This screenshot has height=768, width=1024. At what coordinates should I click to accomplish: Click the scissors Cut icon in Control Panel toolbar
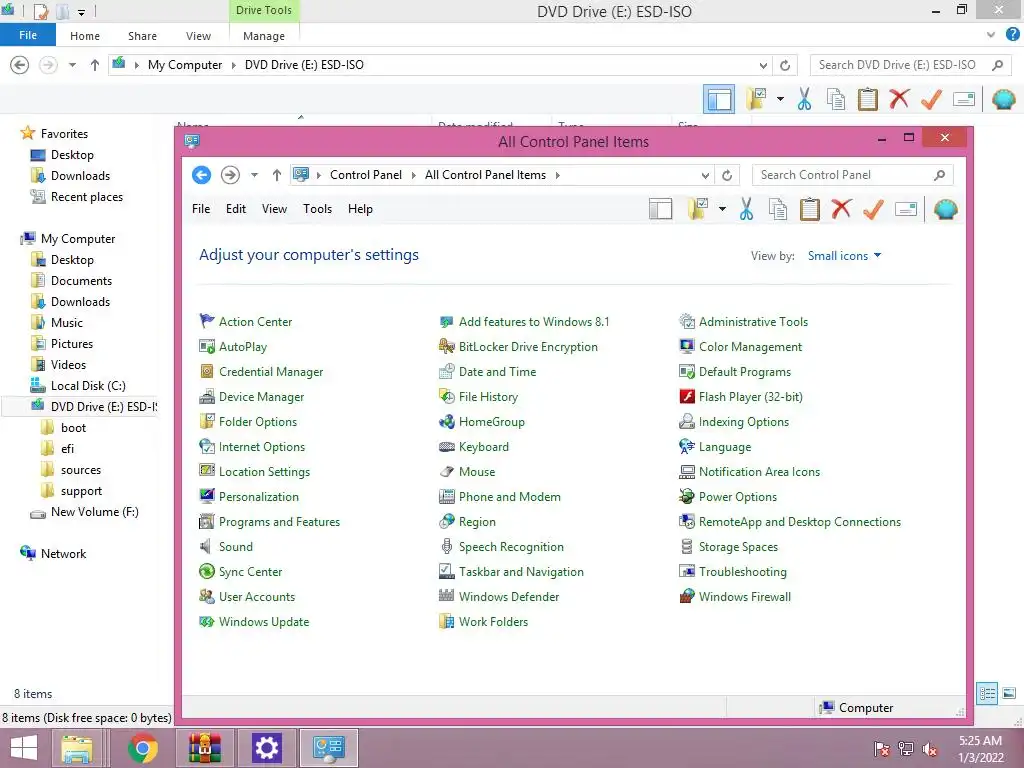pos(746,209)
